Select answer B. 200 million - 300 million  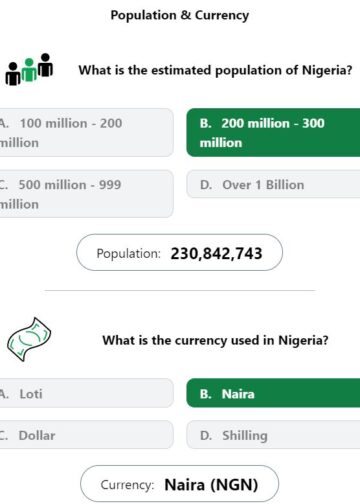tap(273, 133)
